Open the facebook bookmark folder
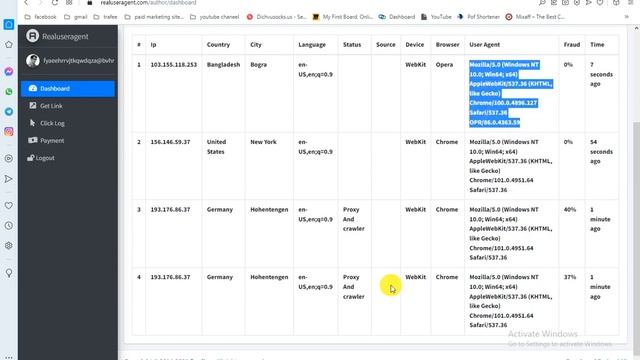The height and width of the screenshot is (360, 640). (x=40, y=17)
